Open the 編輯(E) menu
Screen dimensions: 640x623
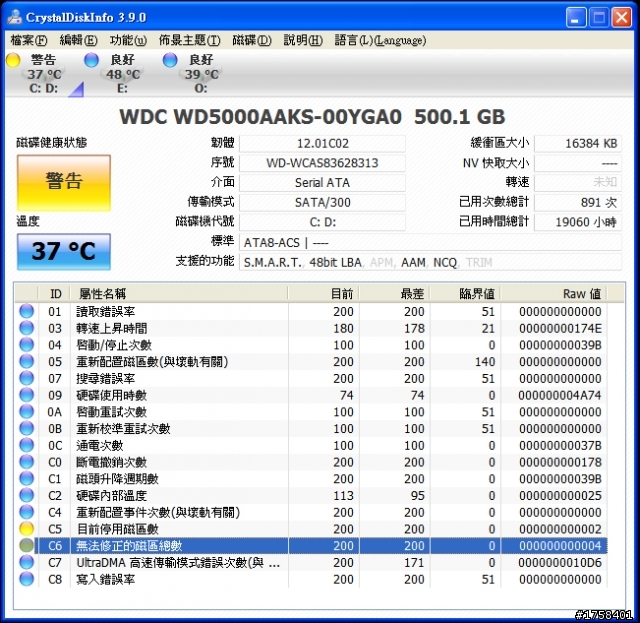pos(78,40)
